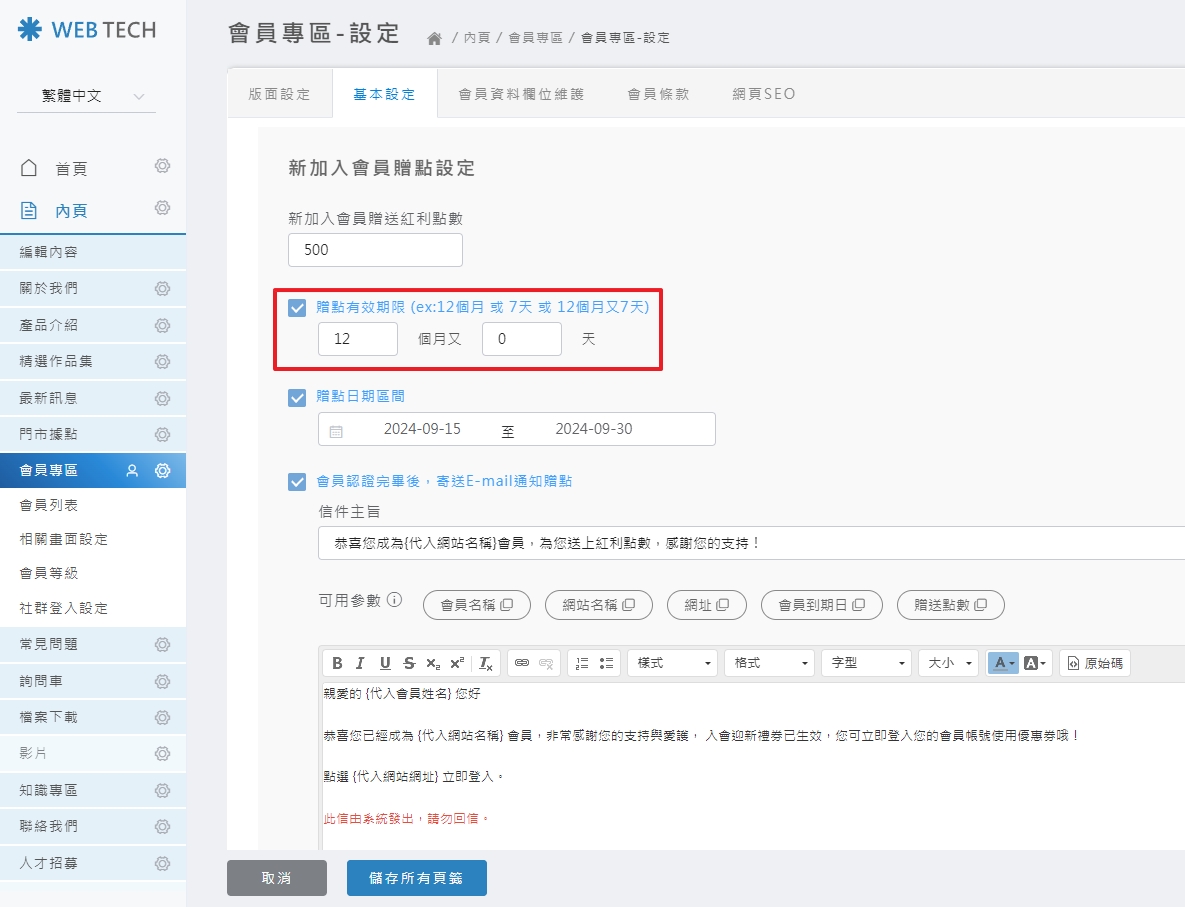Open the 樣式 dropdown in the editor
This screenshot has height=907, width=1185.
[x=672, y=662]
